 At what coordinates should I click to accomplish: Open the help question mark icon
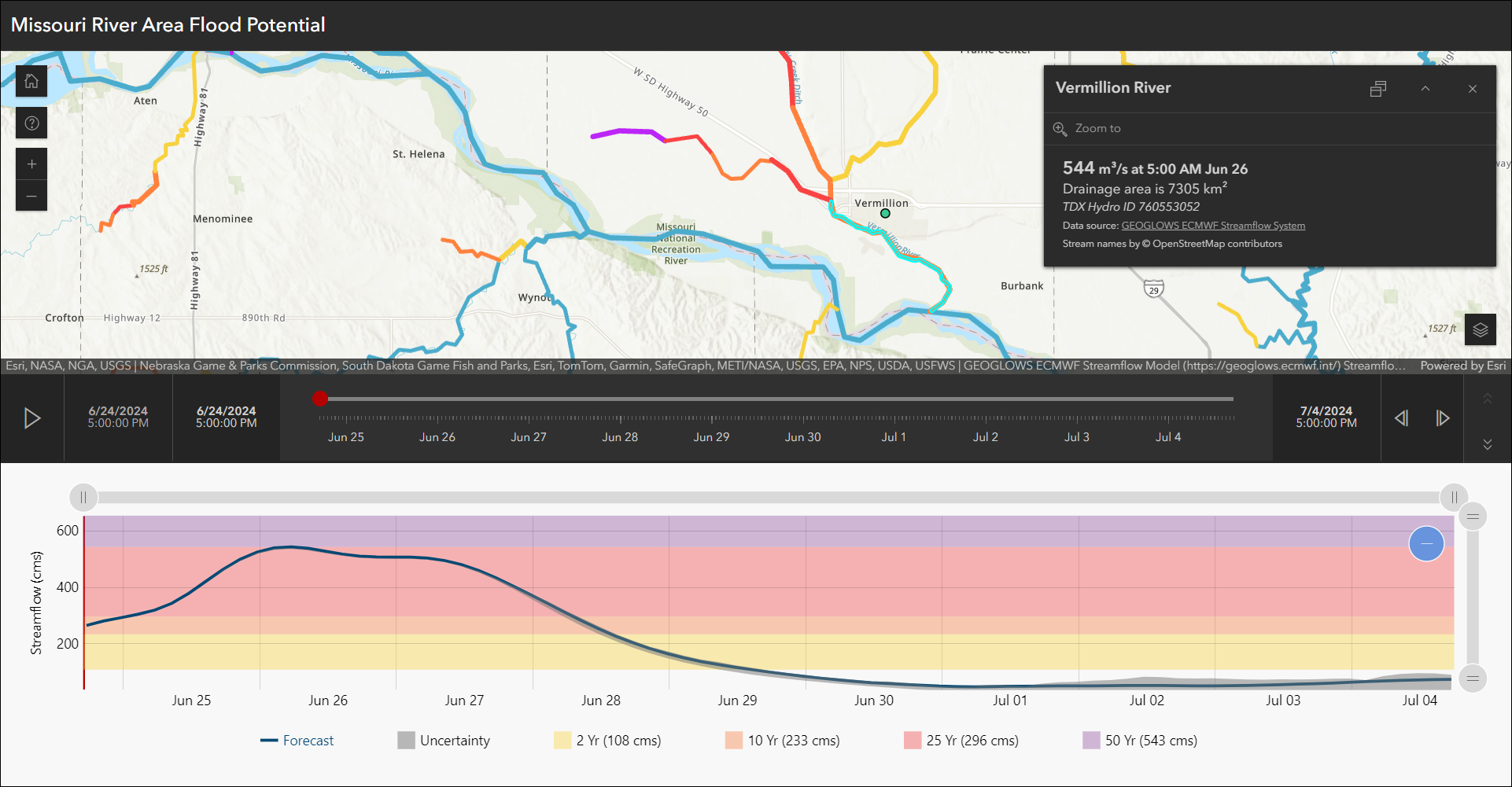pyautogui.click(x=31, y=123)
